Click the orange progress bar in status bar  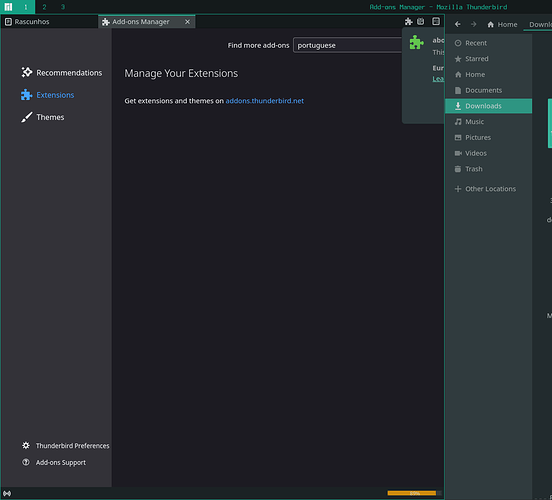point(412,493)
